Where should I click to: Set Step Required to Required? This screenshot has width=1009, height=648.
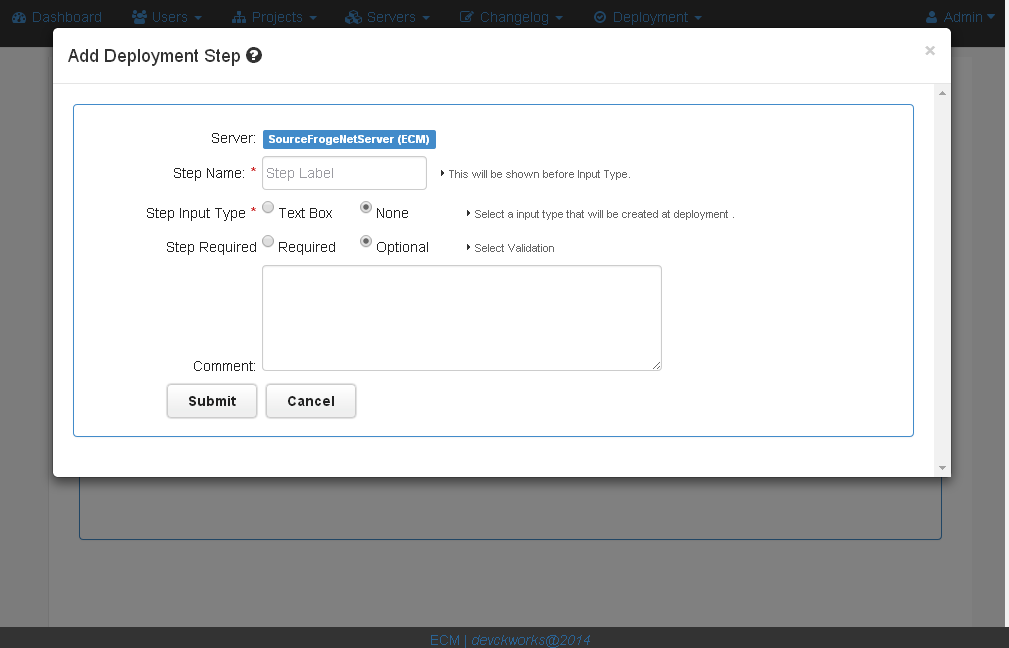point(268,241)
